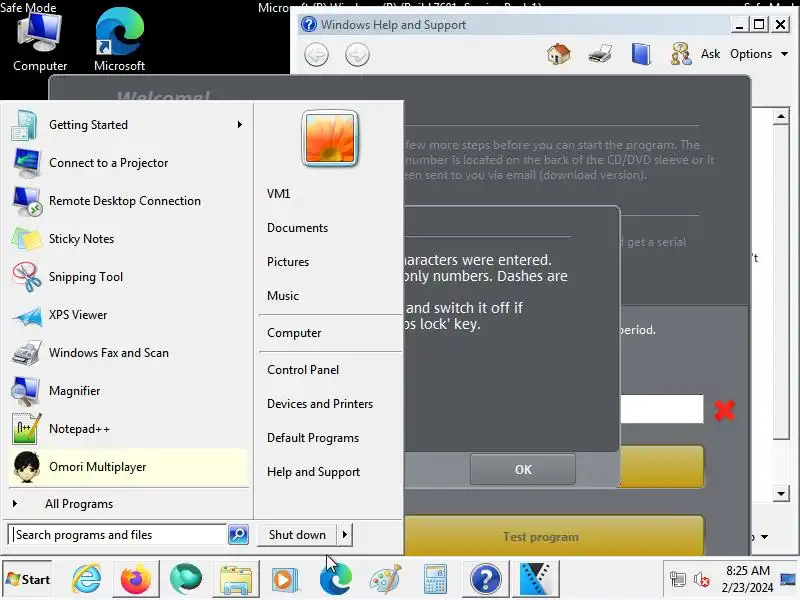Open Microsoft Edge from taskbar
Screen dimensions: 800x600
[x=336, y=579]
